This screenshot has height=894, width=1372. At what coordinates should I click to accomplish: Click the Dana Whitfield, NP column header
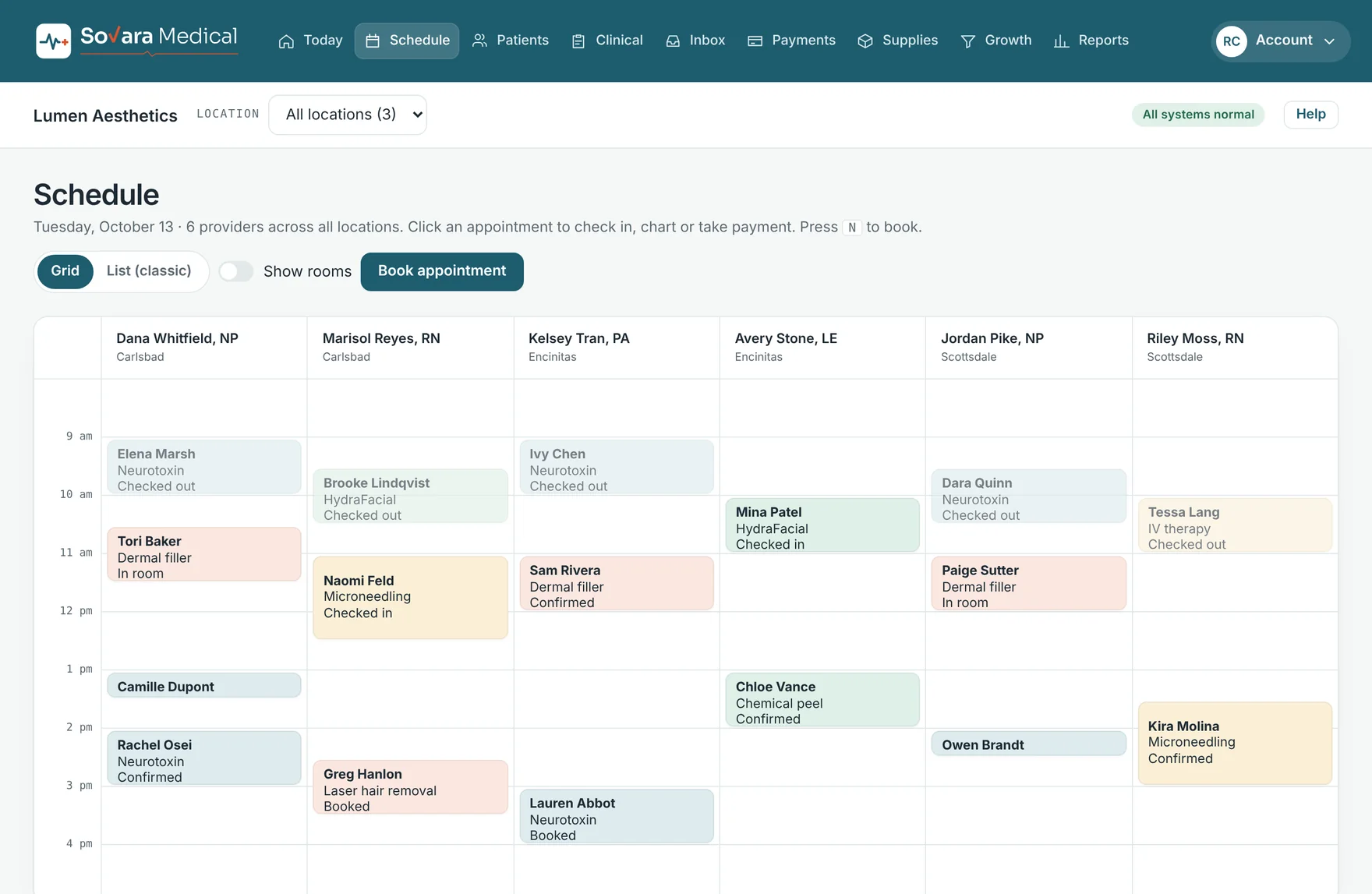[x=204, y=347]
